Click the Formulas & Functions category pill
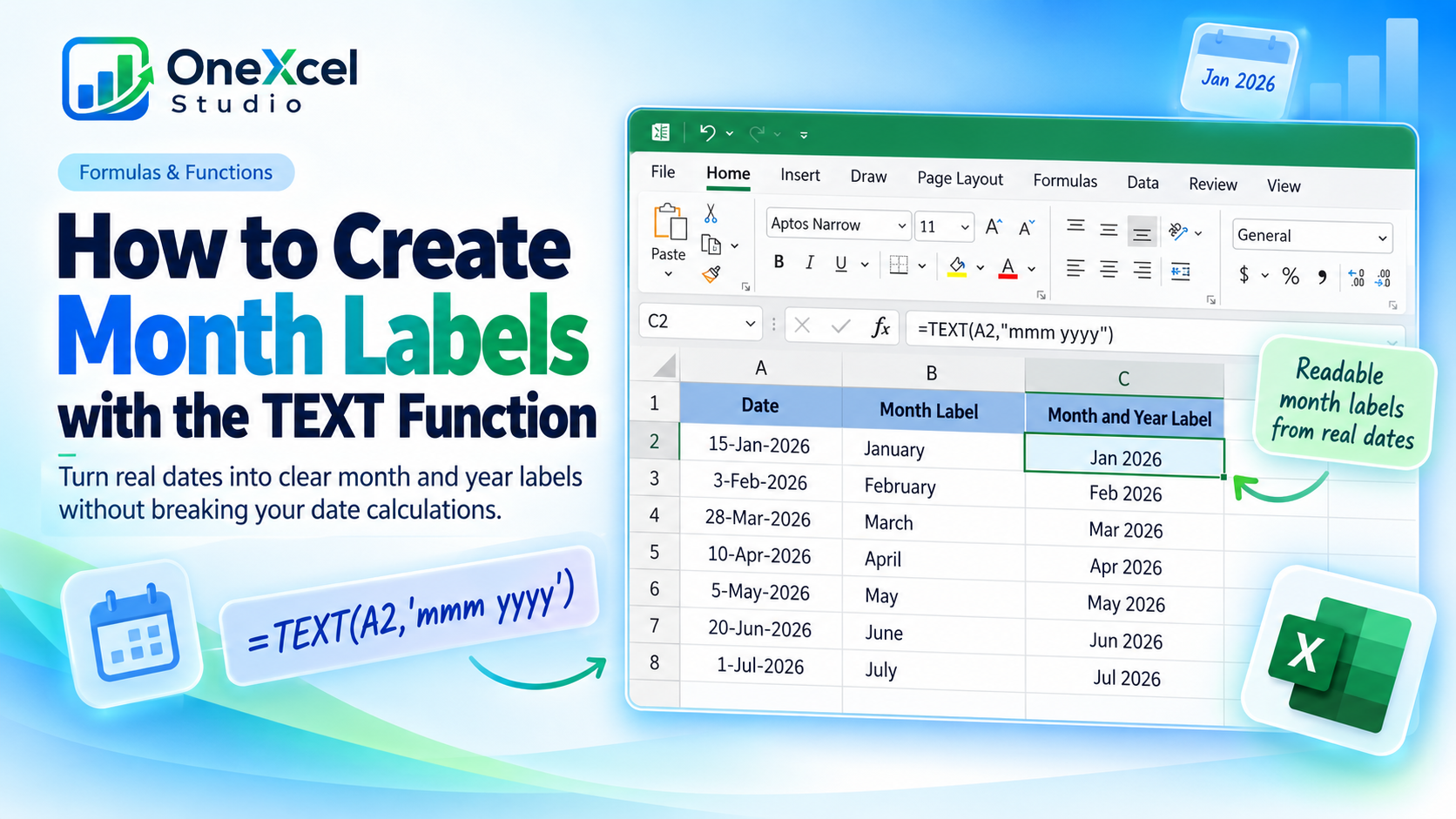This screenshot has width=1456, height=819. [x=176, y=172]
